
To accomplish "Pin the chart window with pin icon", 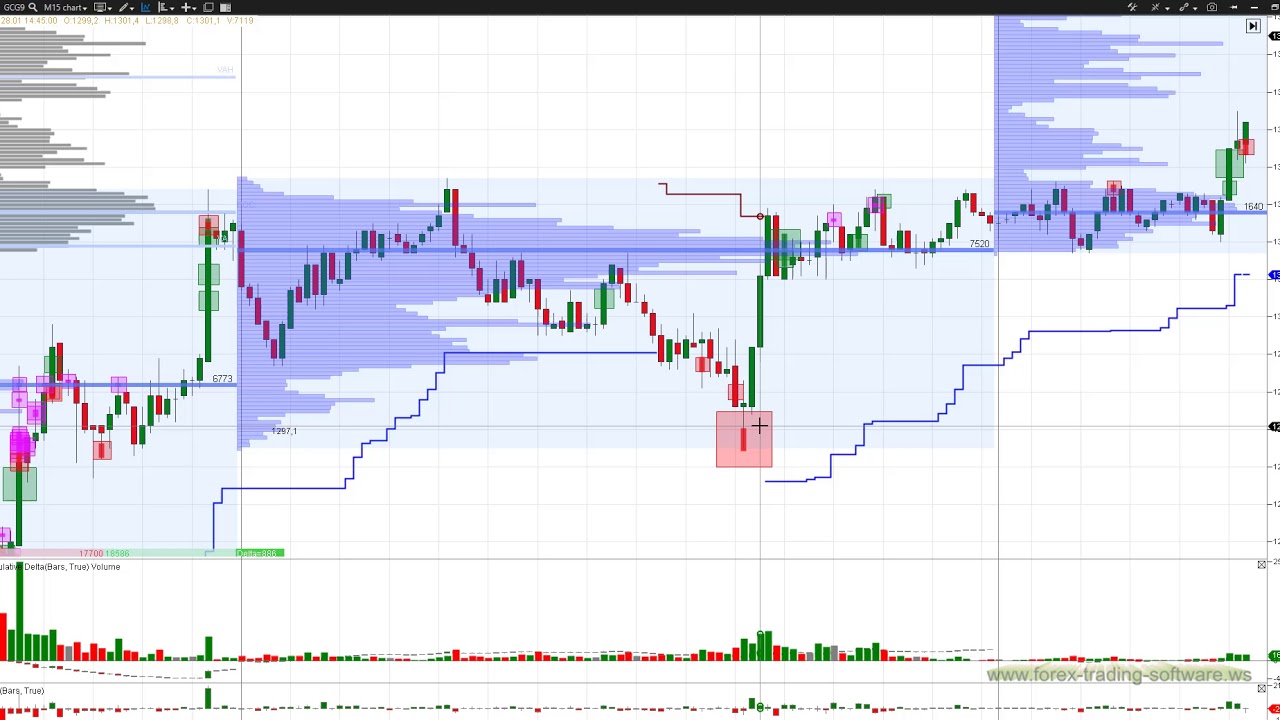I will pos(1233,7).
